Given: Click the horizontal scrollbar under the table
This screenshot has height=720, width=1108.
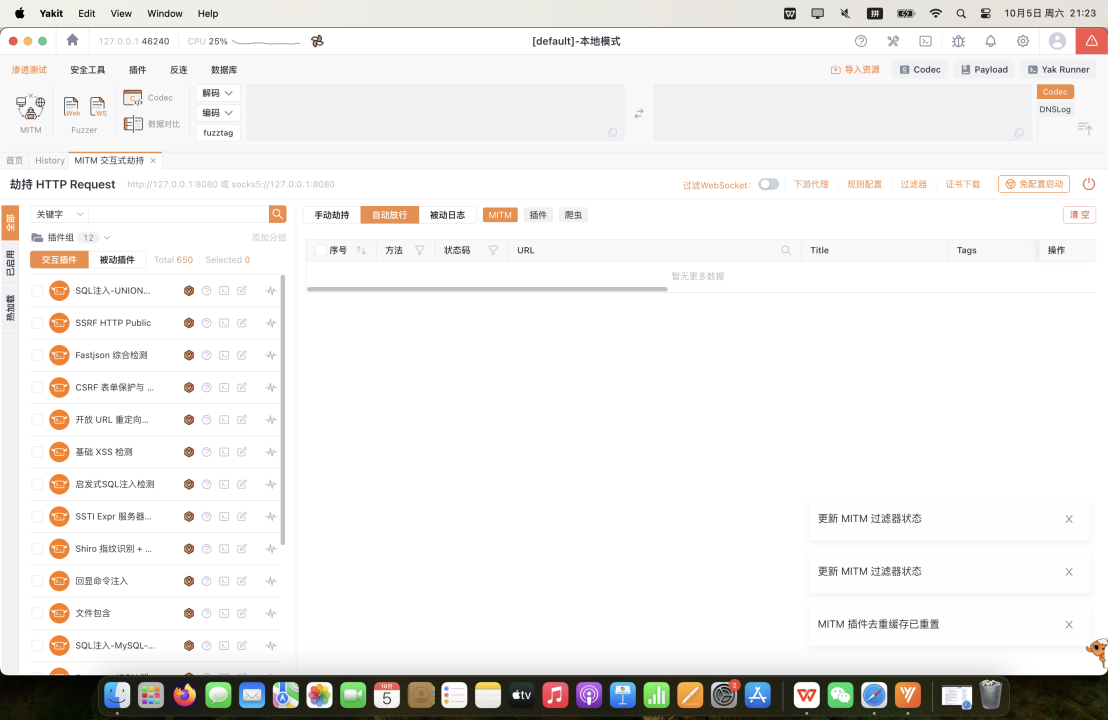Looking at the screenshot, I should (x=486, y=289).
